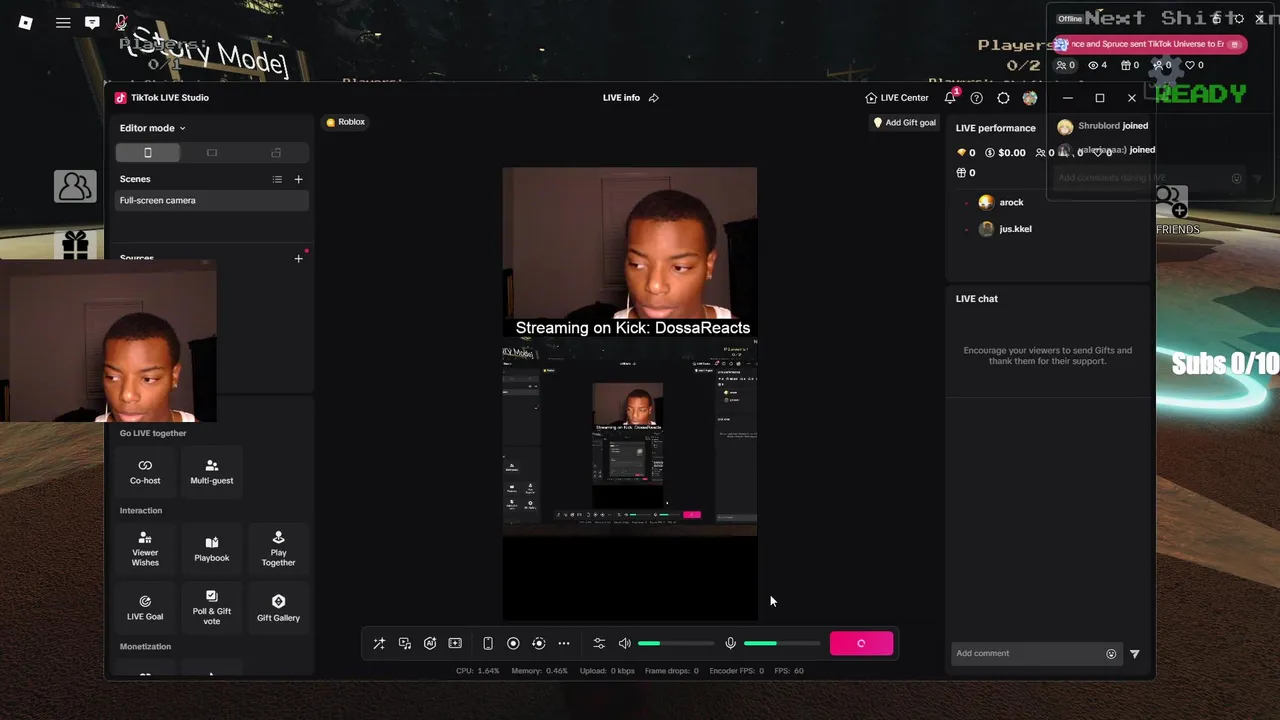Click the $0.00 earnings stat

point(1005,153)
